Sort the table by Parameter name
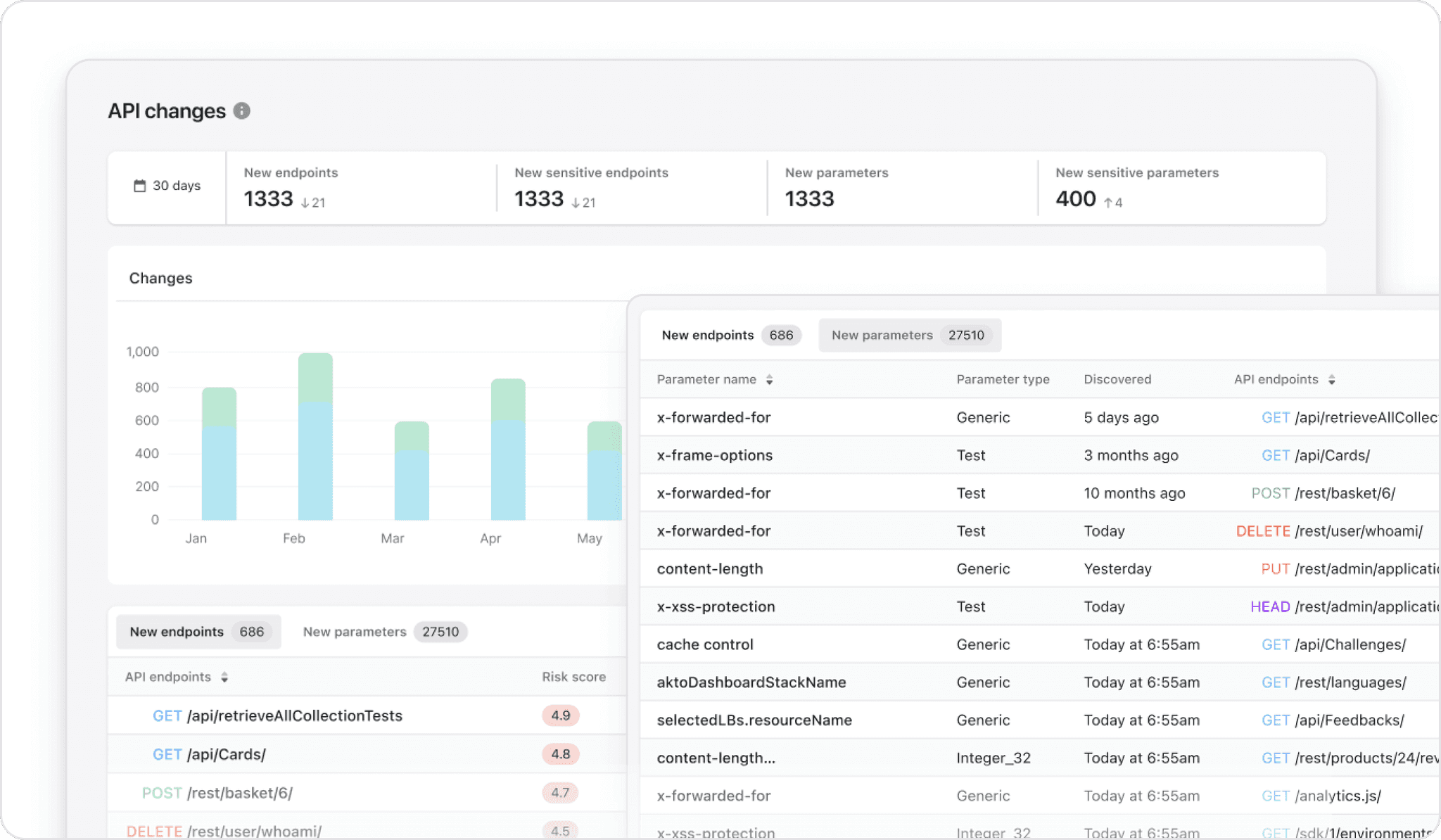1441x840 pixels. (x=770, y=379)
